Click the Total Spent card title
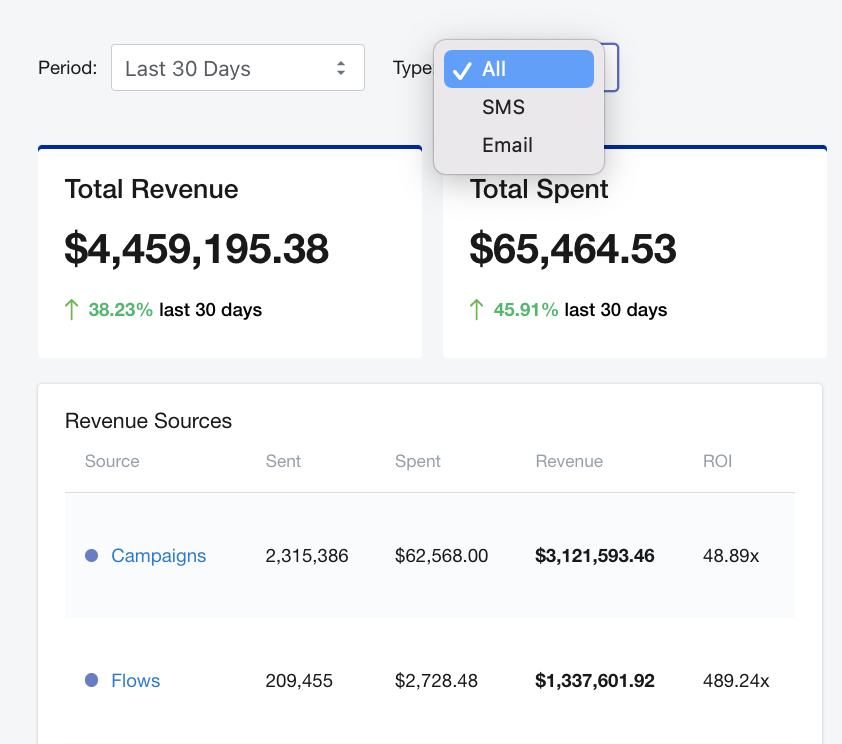 point(539,189)
